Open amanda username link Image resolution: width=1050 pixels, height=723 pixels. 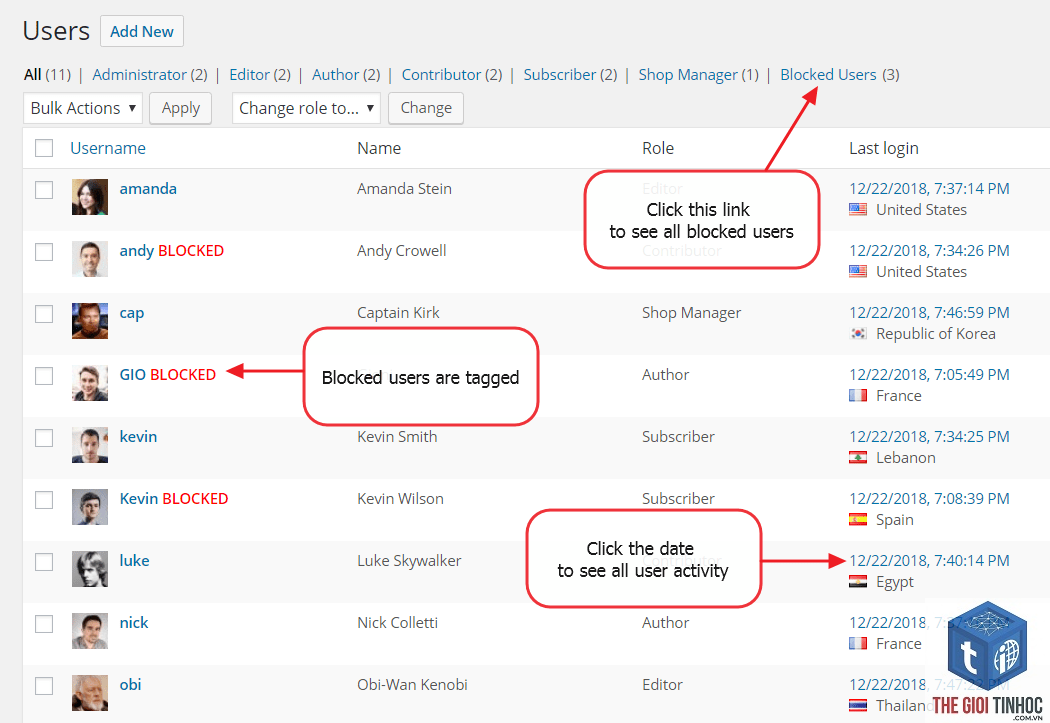[148, 189]
